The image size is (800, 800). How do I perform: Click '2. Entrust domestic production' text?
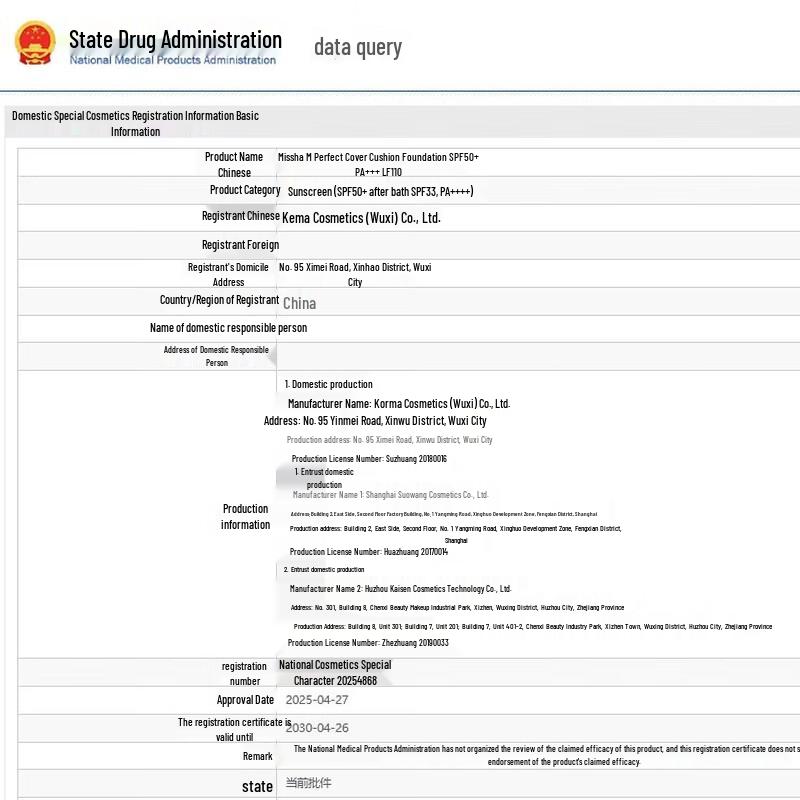[324, 569]
